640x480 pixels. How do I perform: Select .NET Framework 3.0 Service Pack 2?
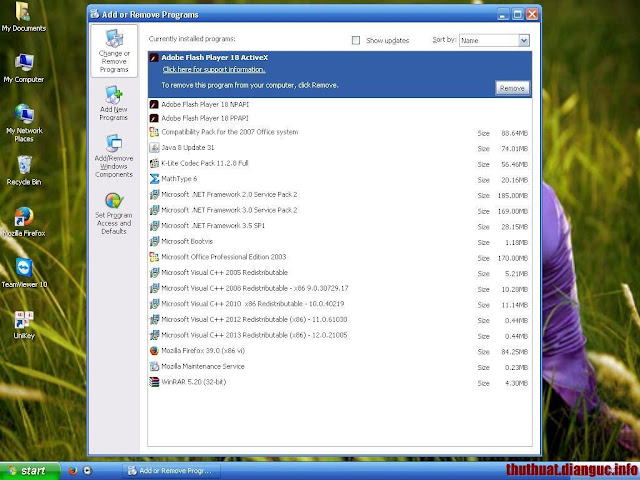point(340,210)
